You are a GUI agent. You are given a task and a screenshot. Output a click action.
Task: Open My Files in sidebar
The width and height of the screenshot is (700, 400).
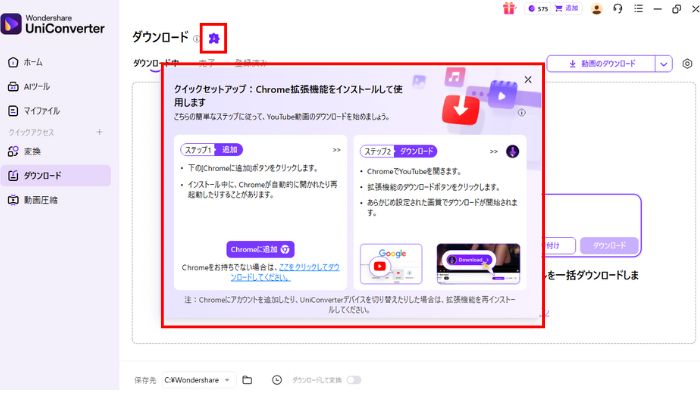[34, 111]
